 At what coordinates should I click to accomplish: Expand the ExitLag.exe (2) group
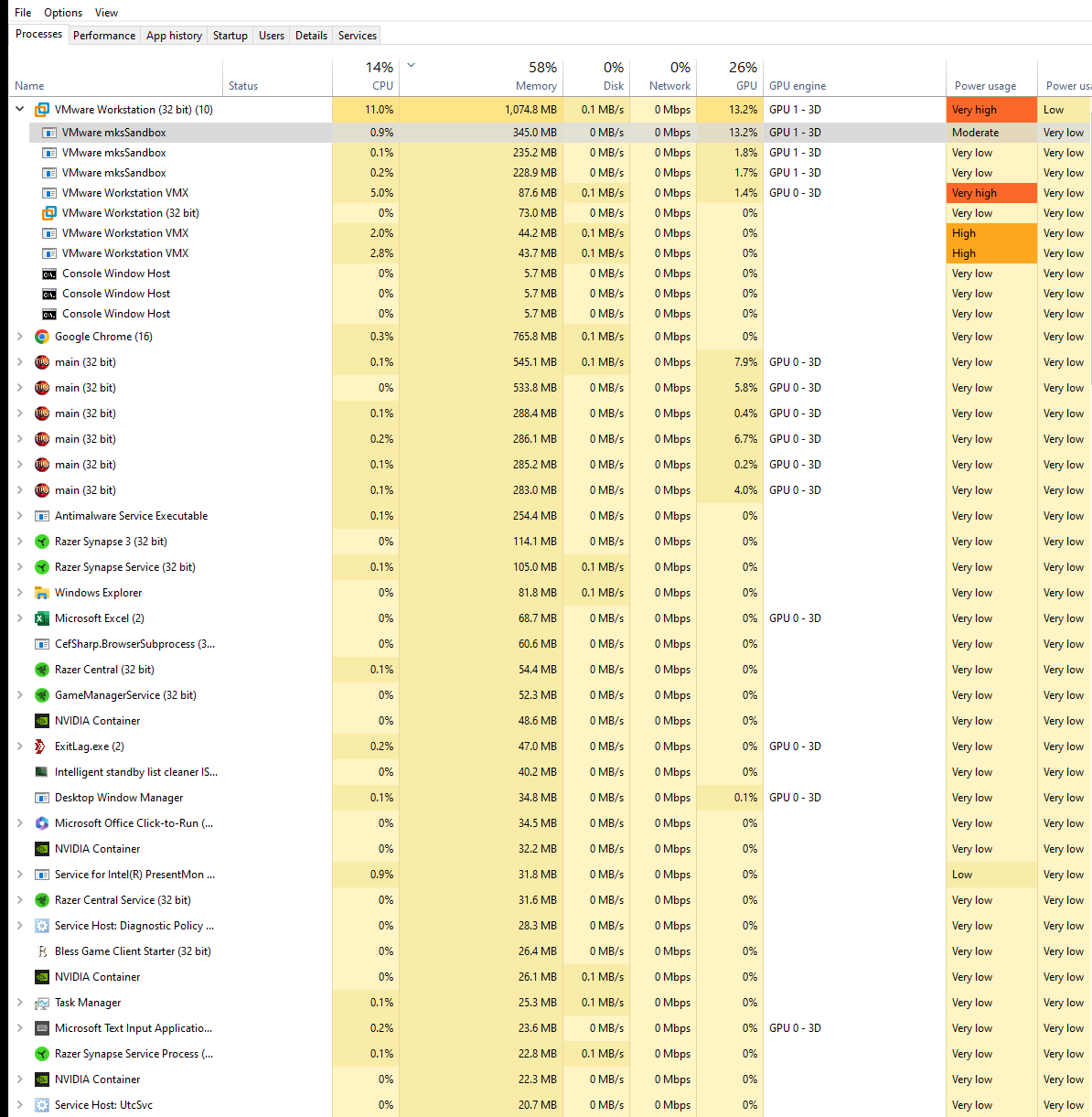point(19,746)
